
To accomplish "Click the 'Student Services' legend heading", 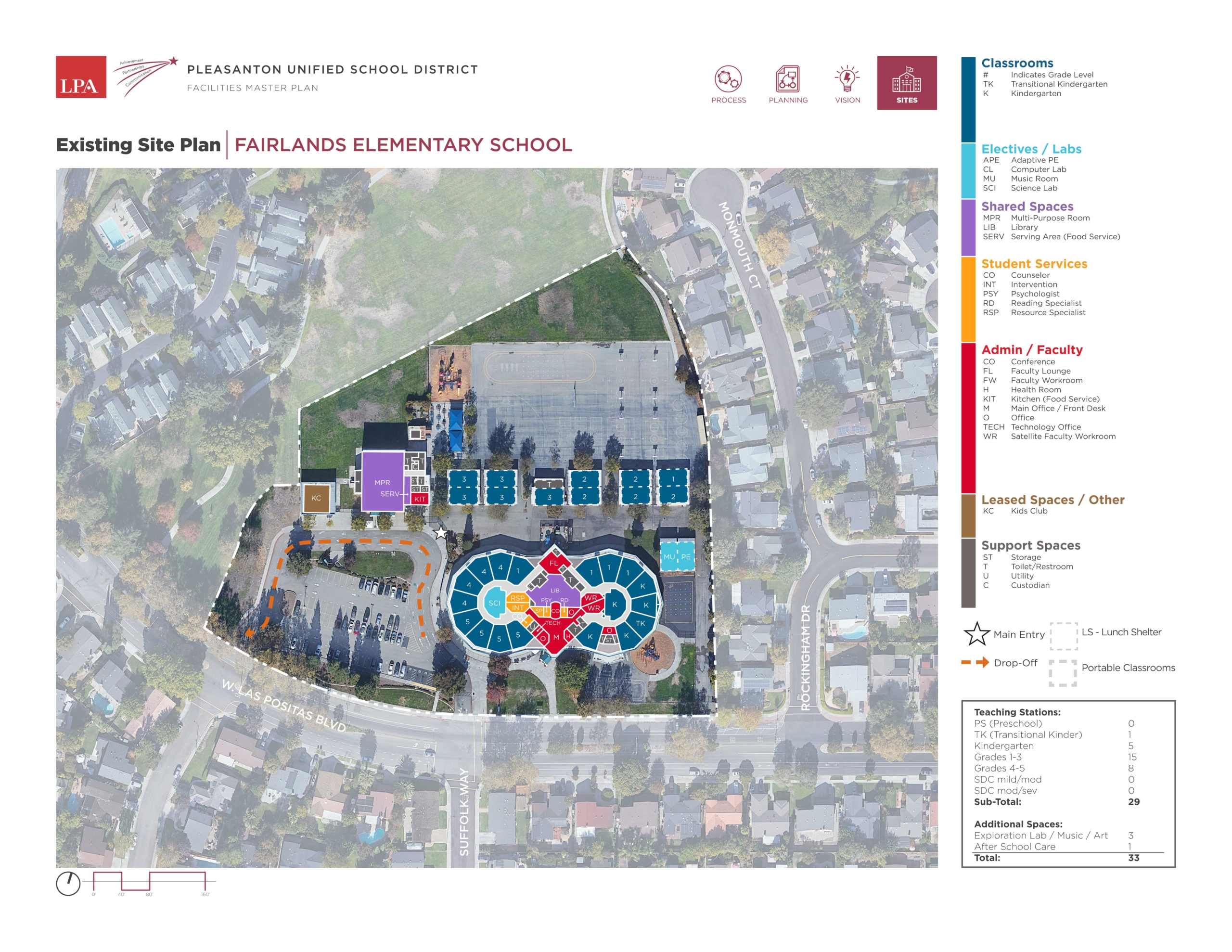I will (1034, 264).
